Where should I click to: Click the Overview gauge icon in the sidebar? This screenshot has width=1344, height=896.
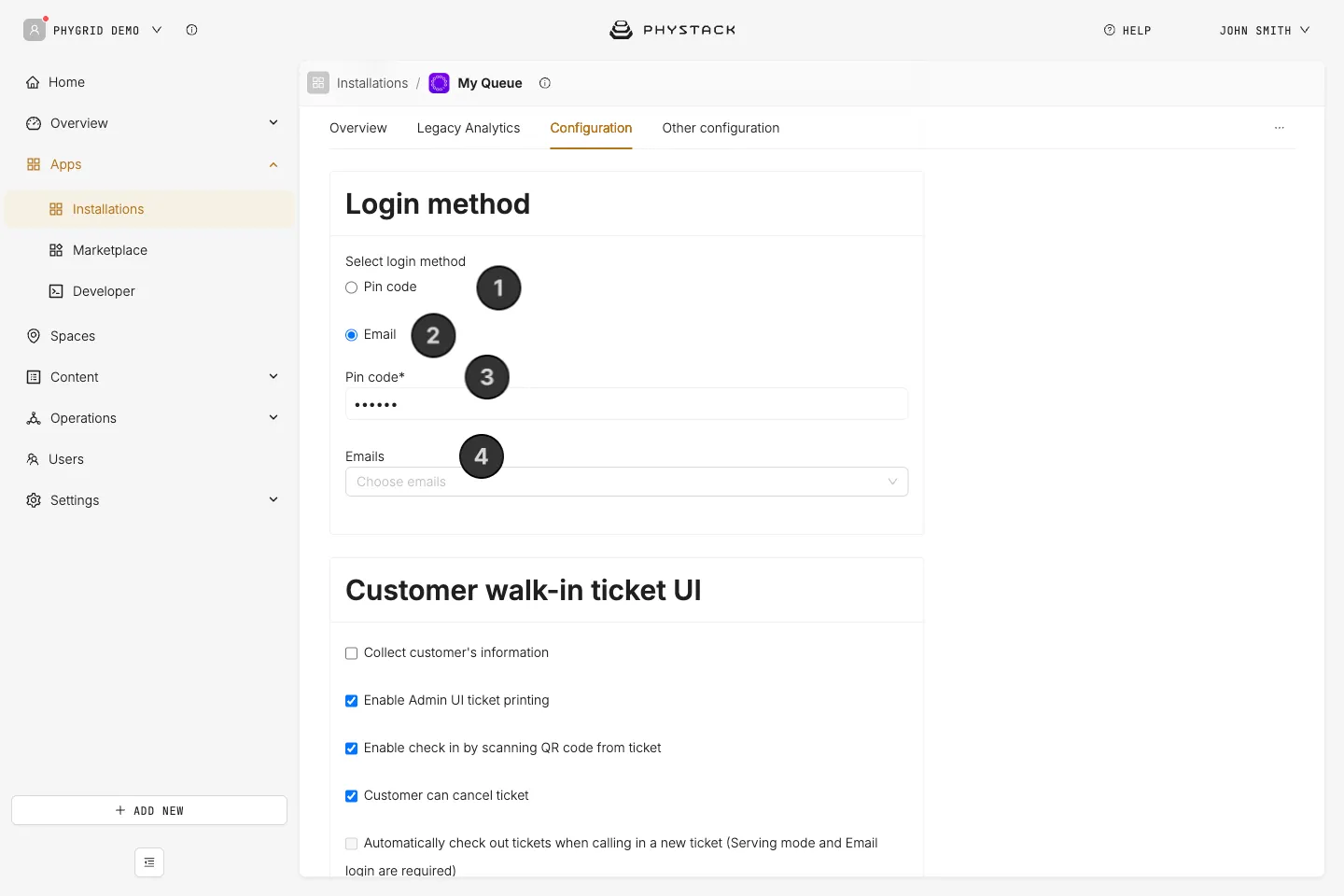(x=34, y=123)
